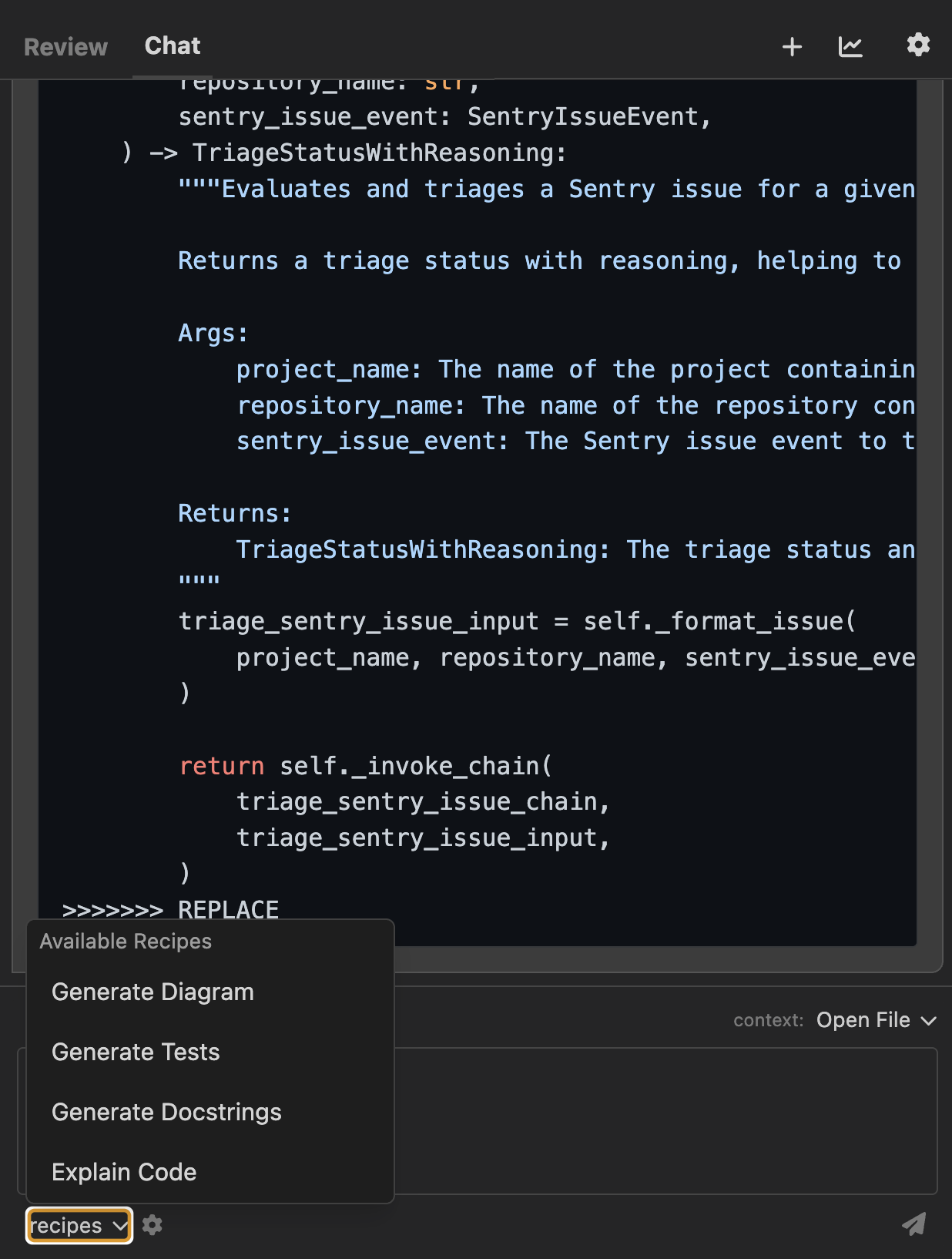Open the usage chart icon

pos(850,47)
